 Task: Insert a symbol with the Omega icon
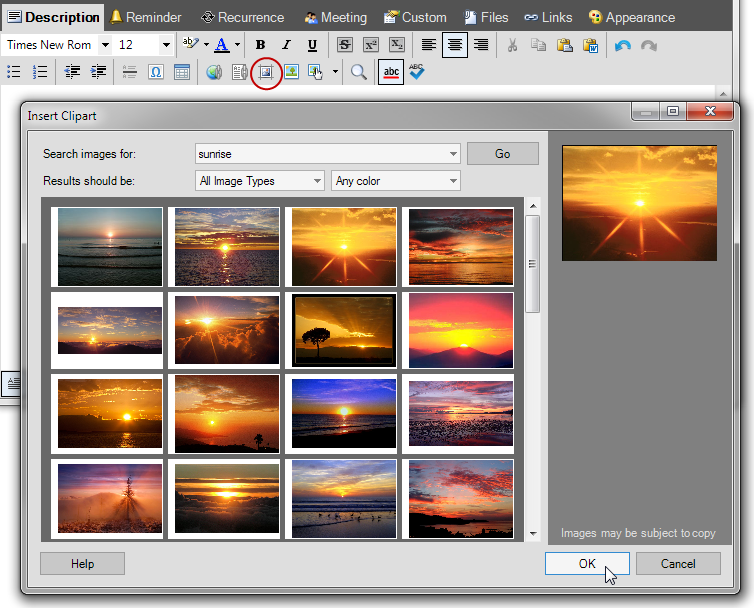coord(156,72)
